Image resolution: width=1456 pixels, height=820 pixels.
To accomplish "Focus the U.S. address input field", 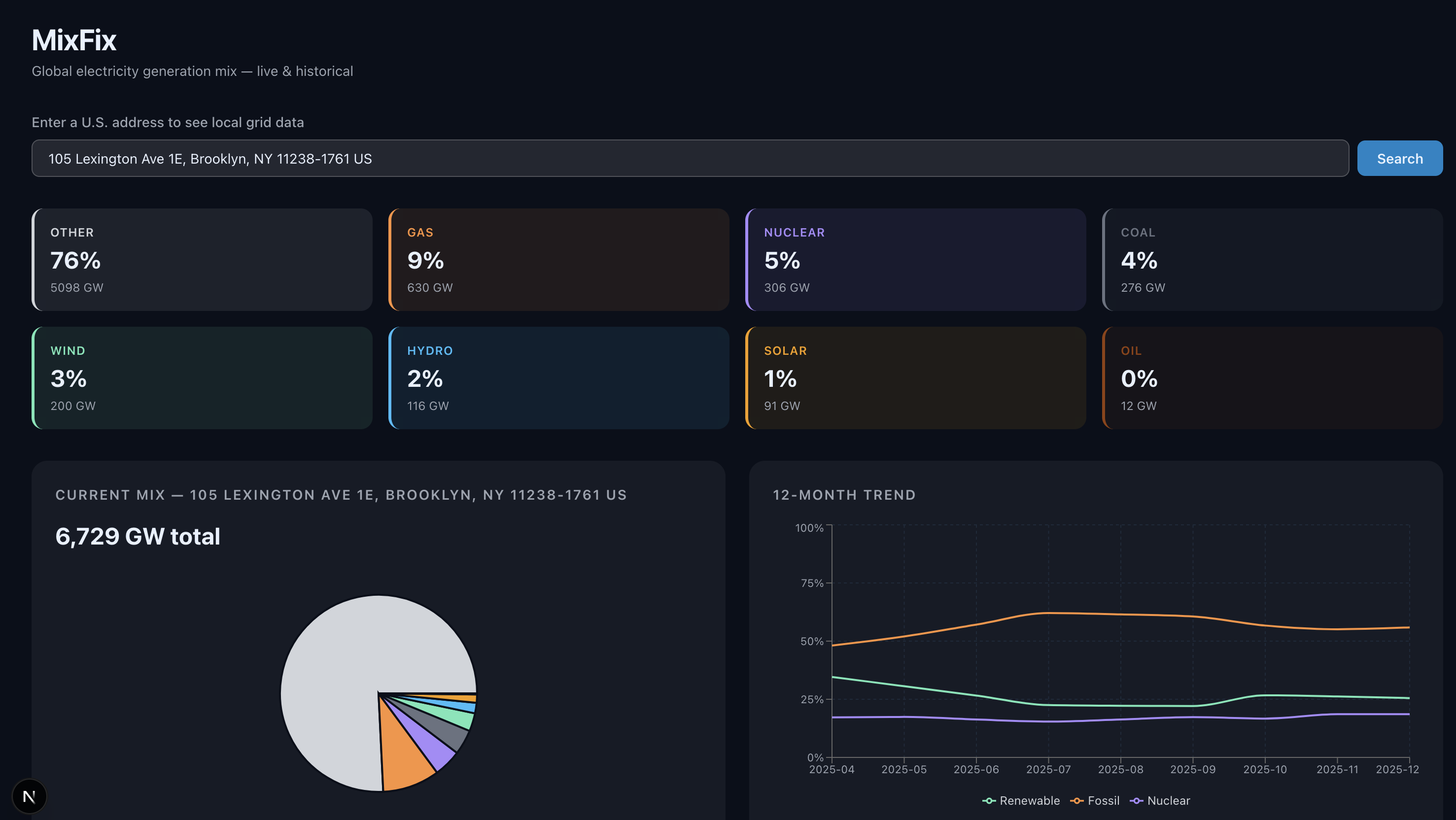I will tap(690, 158).
